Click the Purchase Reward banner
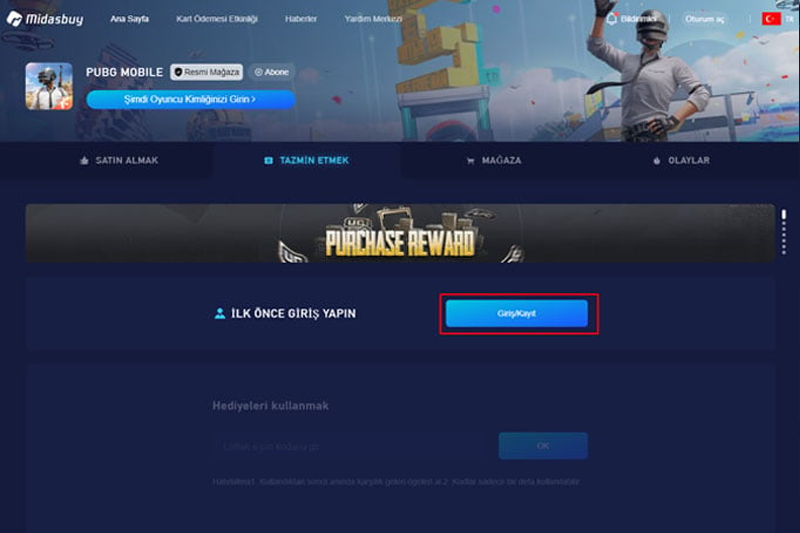This screenshot has width=800, height=533. [x=400, y=233]
